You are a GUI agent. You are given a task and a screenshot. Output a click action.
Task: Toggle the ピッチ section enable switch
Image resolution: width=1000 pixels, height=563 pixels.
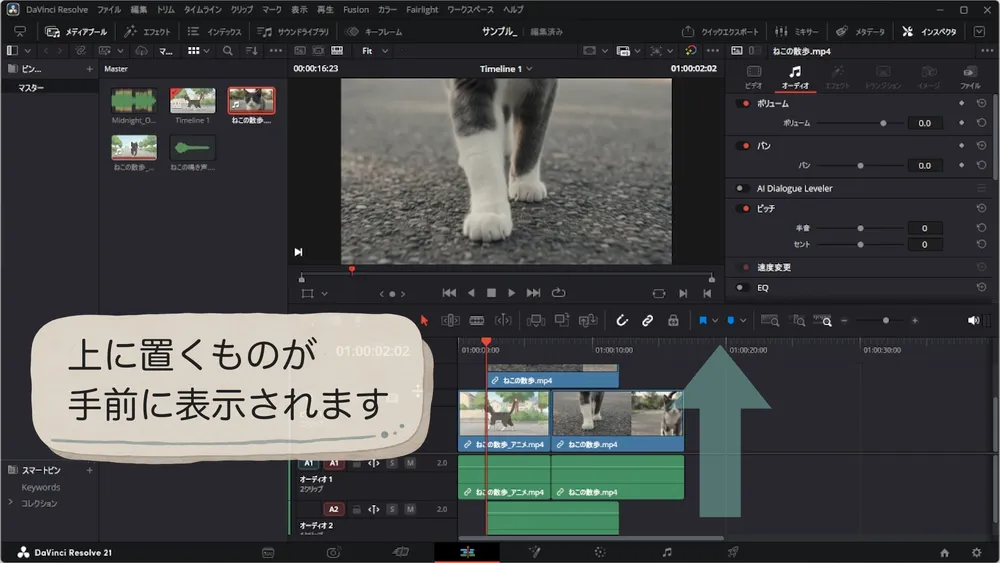click(743, 208)
